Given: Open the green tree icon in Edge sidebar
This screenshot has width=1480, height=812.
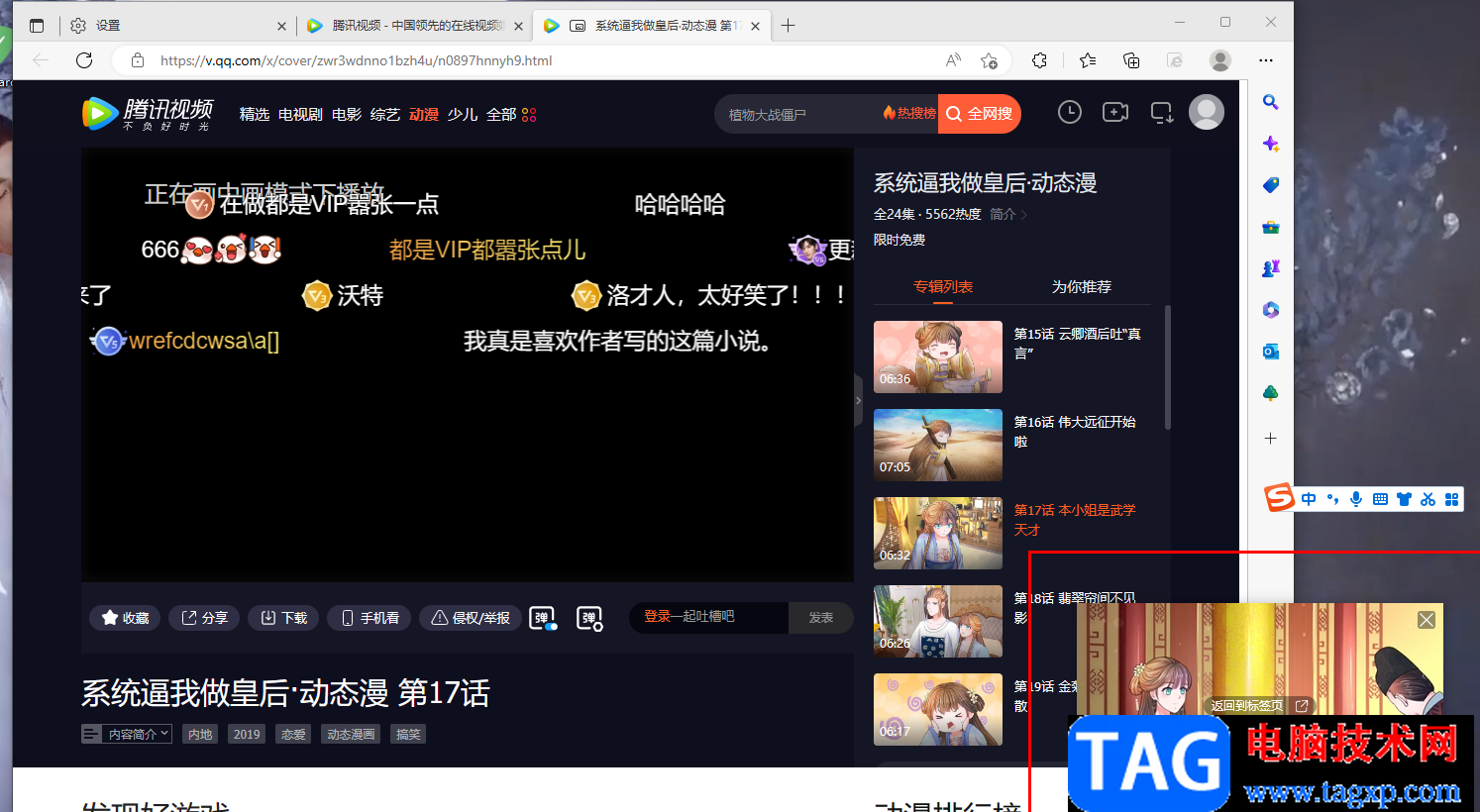Looking at the screenshot, I should [x=1270, y=393].
